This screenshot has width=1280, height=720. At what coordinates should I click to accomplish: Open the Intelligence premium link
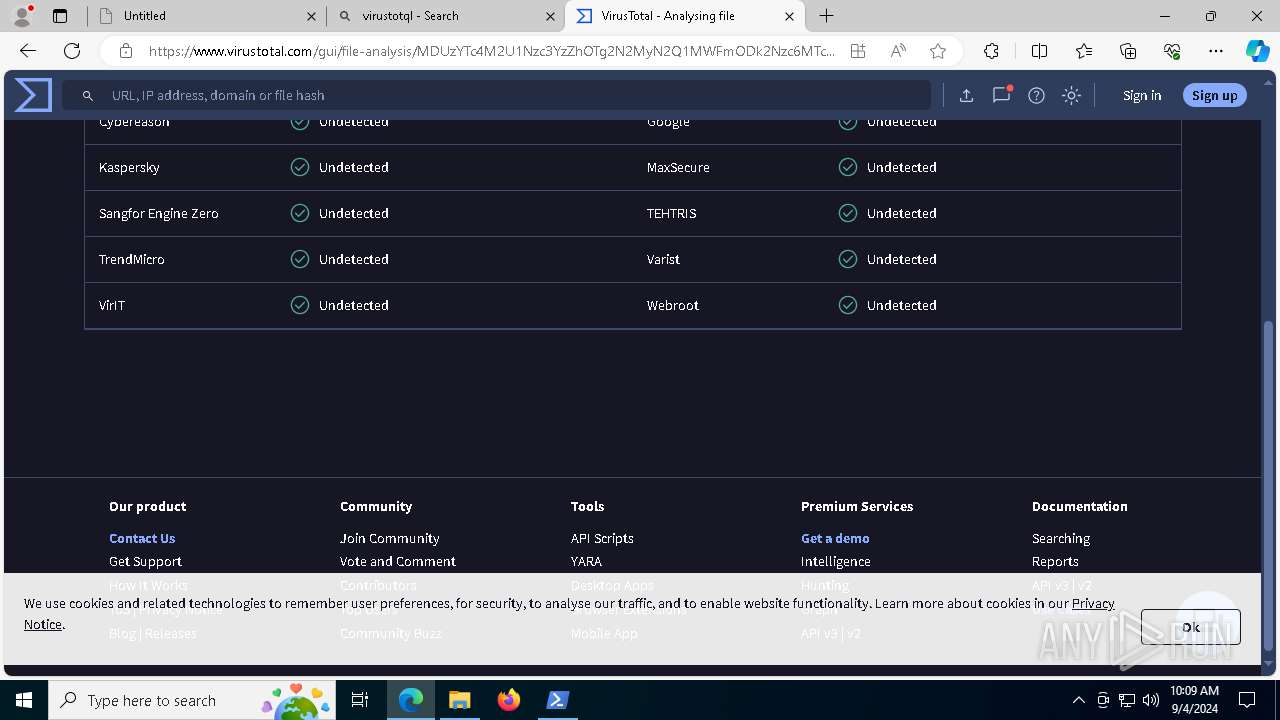[835, 561]
